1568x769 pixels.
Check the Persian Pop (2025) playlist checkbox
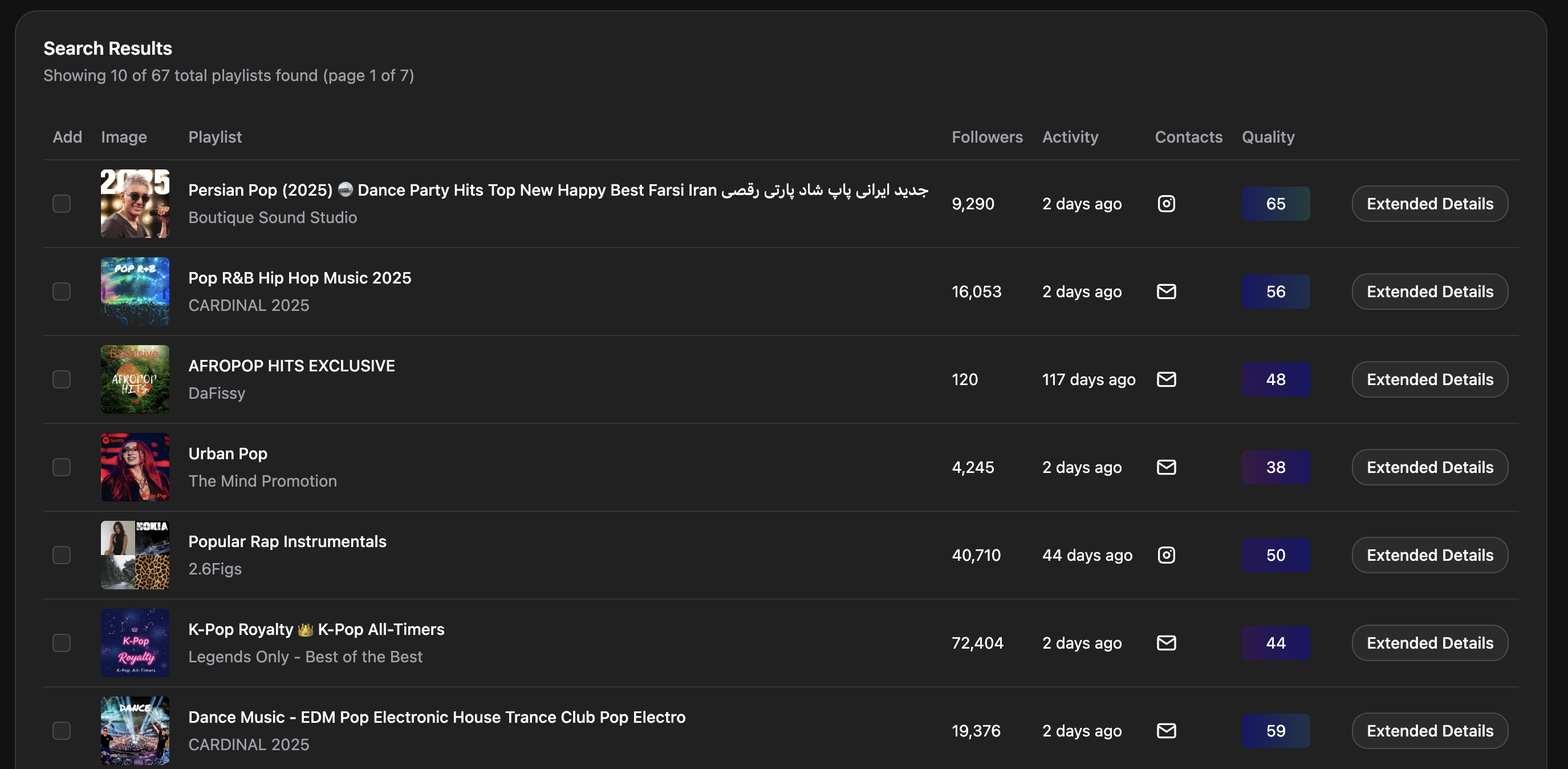[x=62, y=203]
